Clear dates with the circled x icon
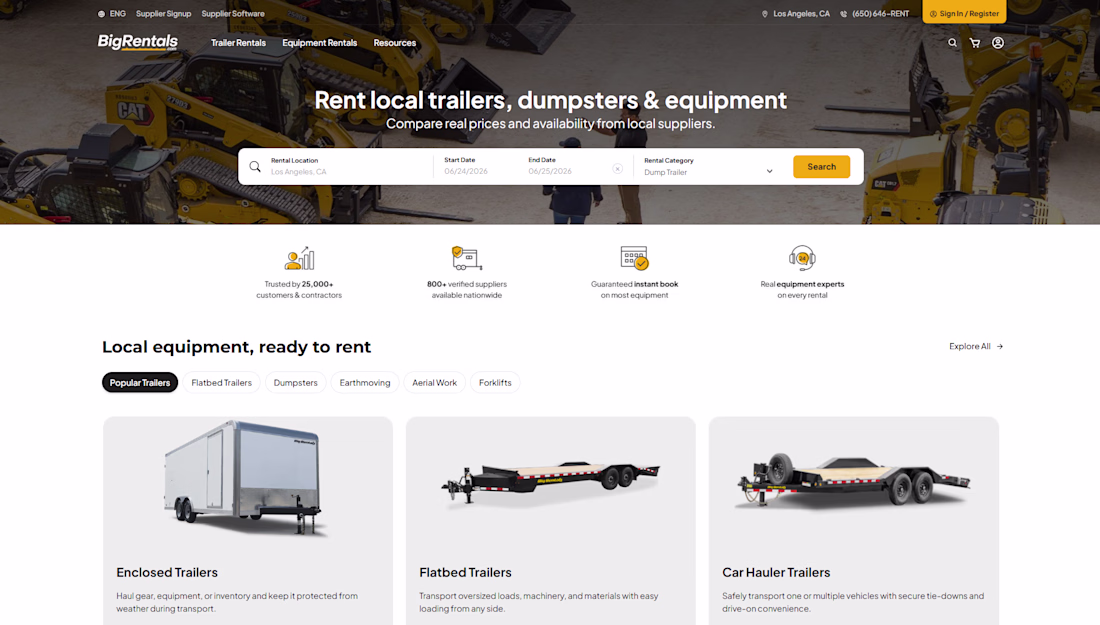1100x625 pixels. tap(617, 169)
